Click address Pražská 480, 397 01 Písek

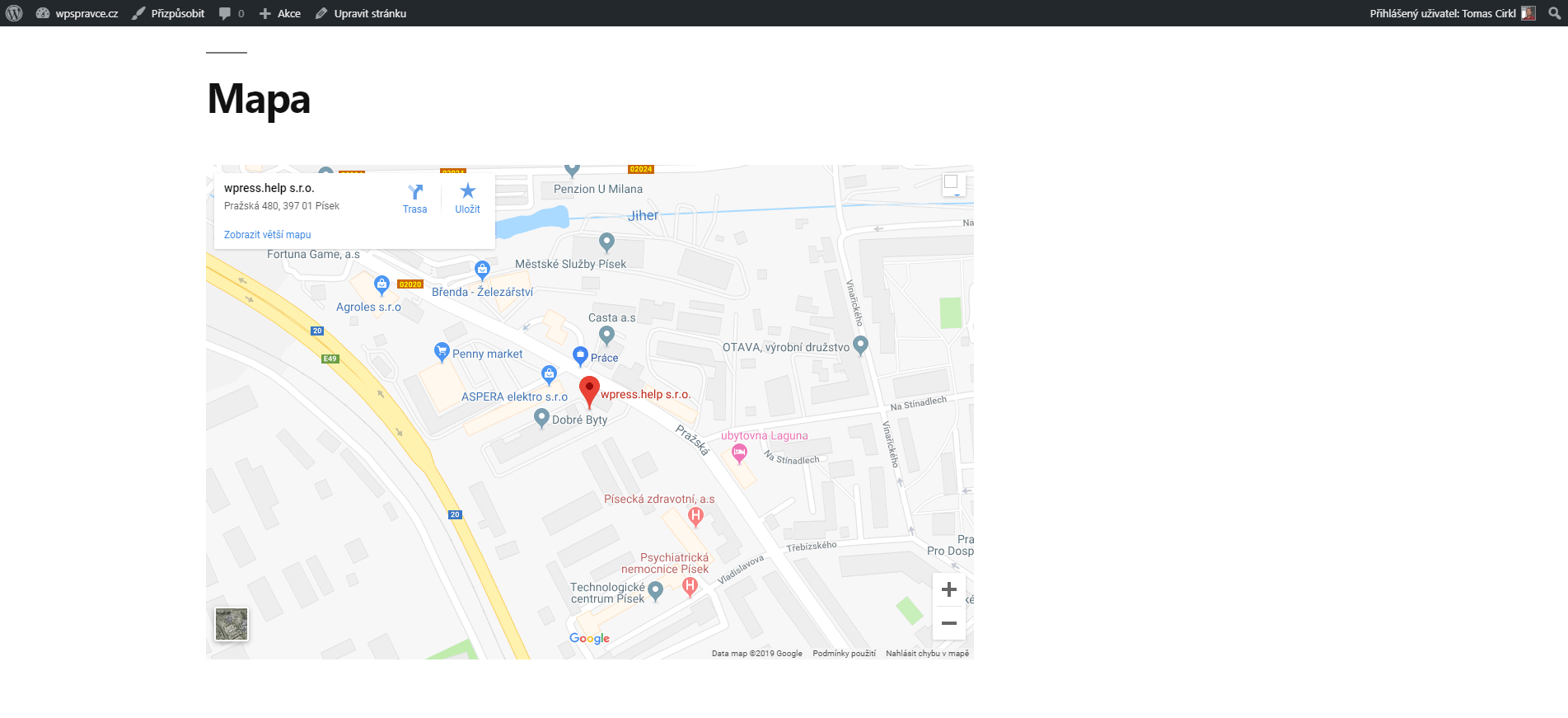pos(282,206)
